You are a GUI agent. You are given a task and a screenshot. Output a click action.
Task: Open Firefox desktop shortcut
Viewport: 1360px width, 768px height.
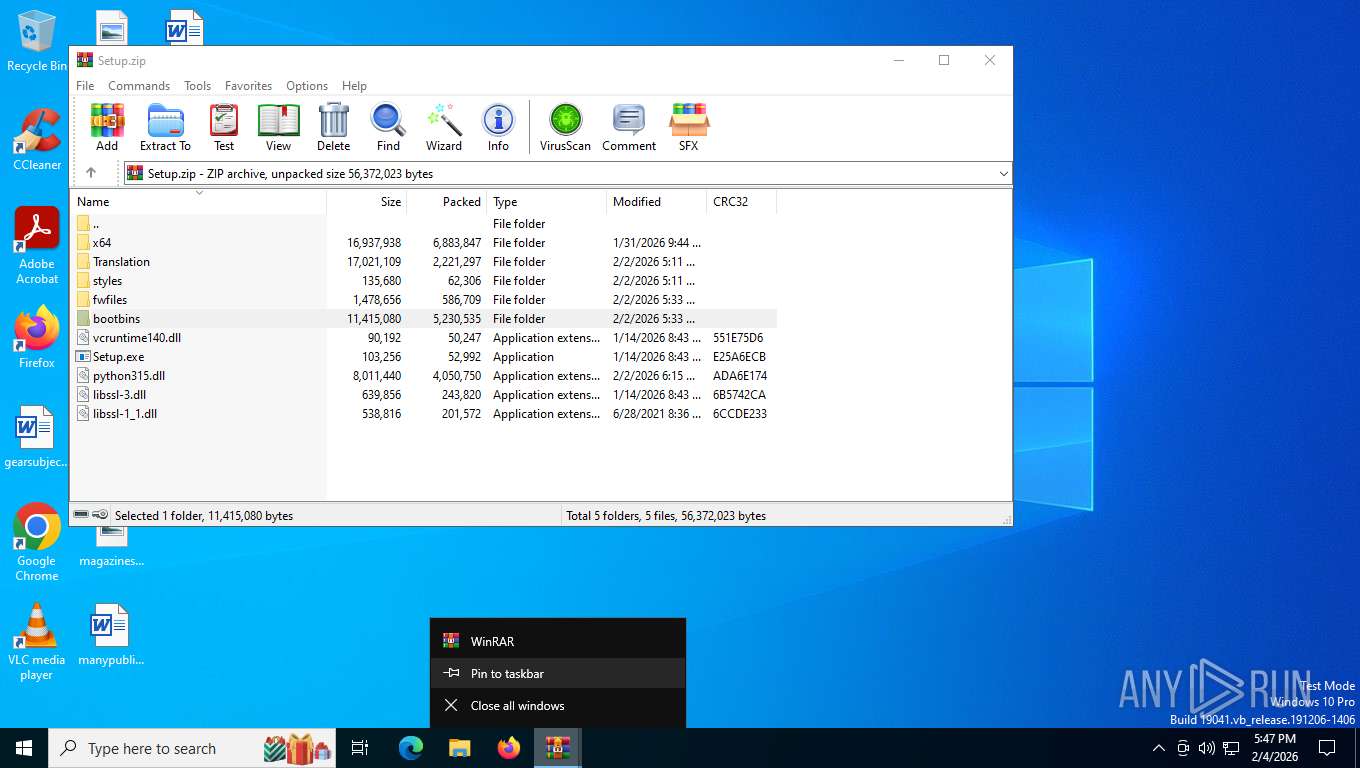click(37, 338)
